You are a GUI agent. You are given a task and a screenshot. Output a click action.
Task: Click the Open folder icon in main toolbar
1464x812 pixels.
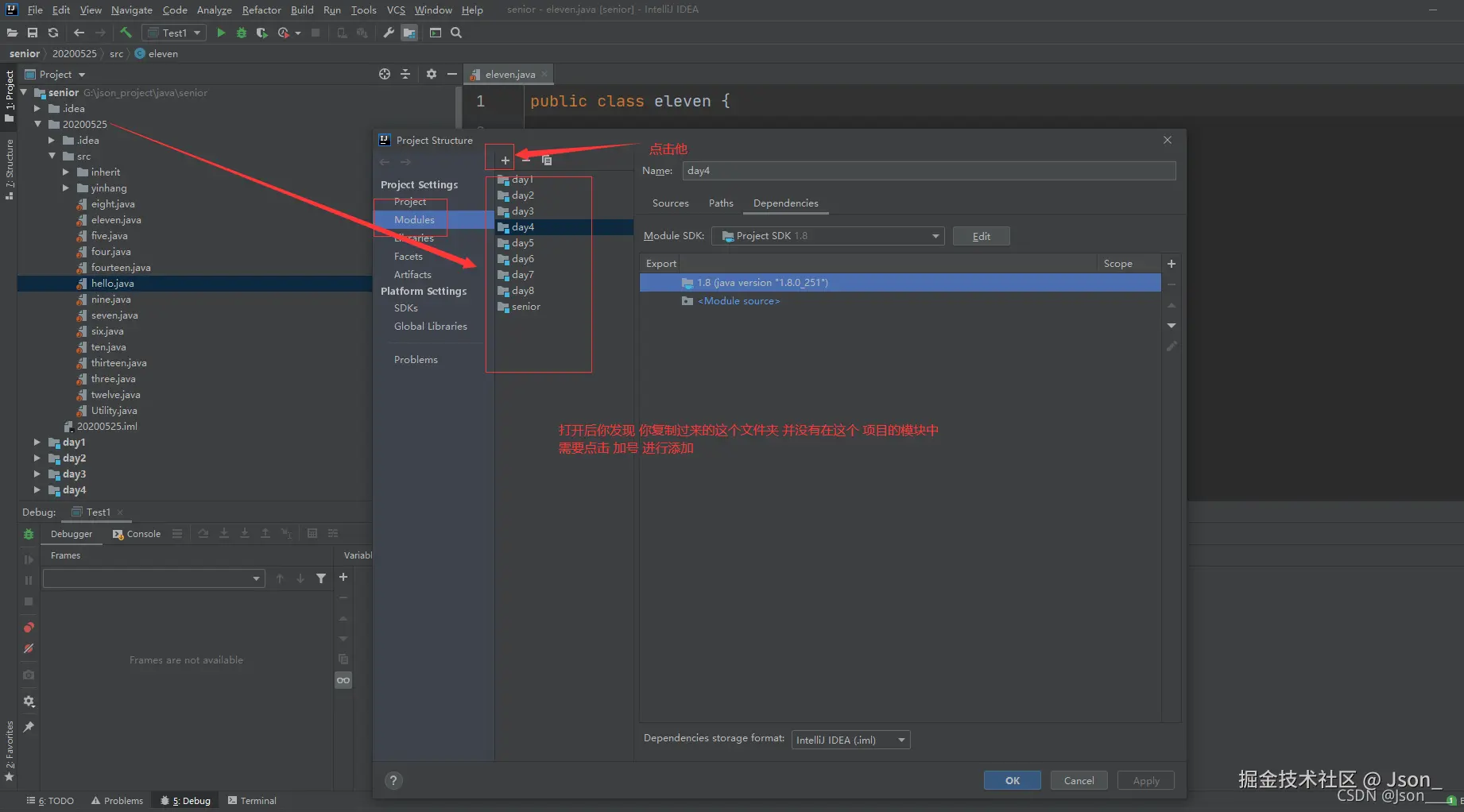(x=12, y=33)
